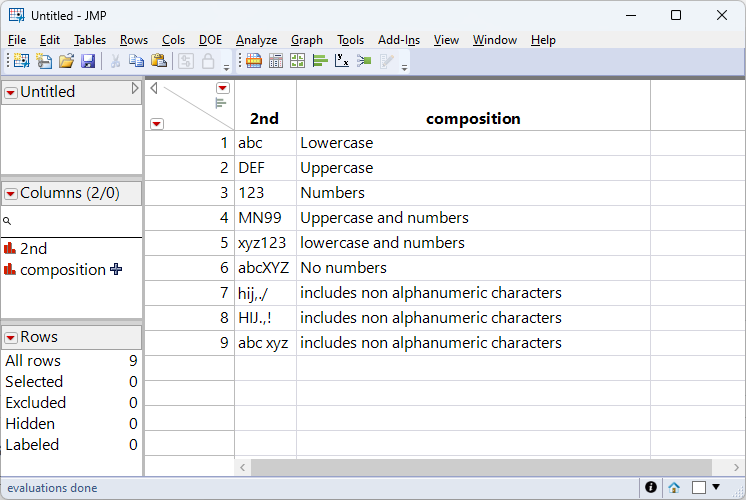The width and height of the screenshot is (746, 500).
Task: Collapse the data table panels with the left triangle
Action: tap(153, 88)
